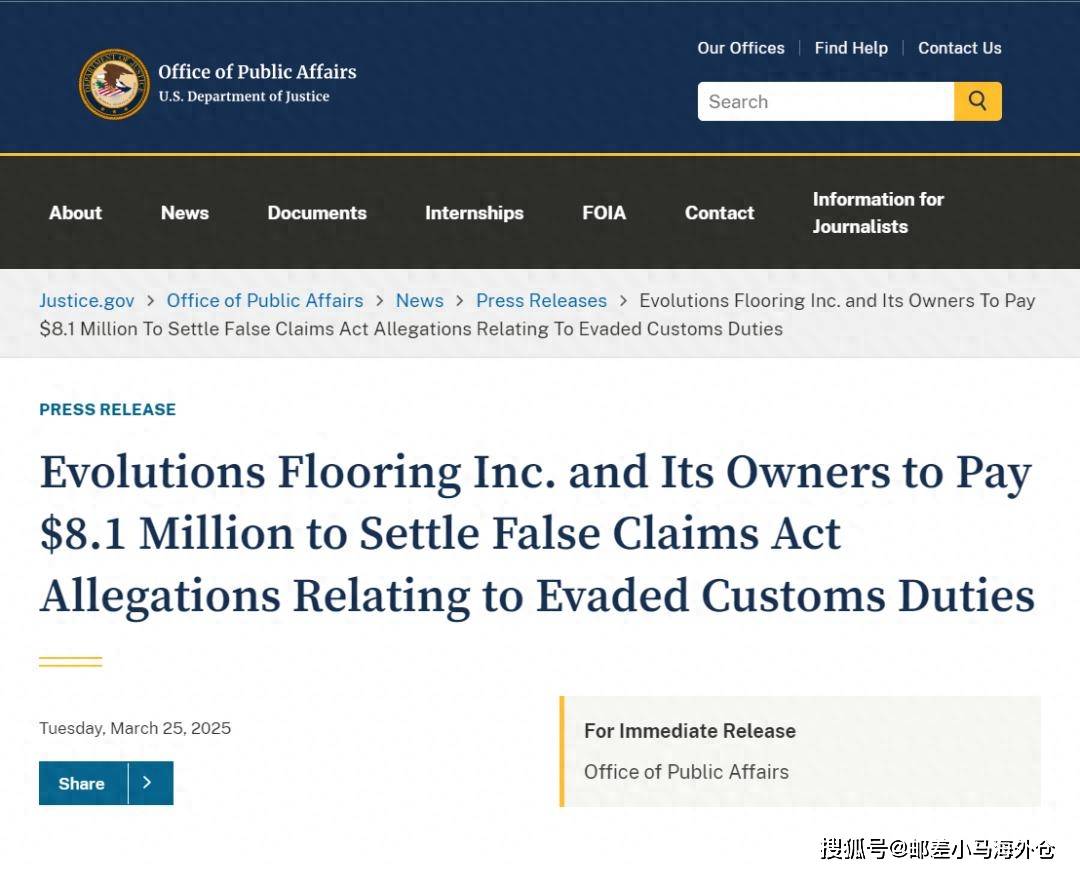Screen dimensions: 1080x872
Task: Open the FOIA navigation item
Action: [x=604, y=213]
